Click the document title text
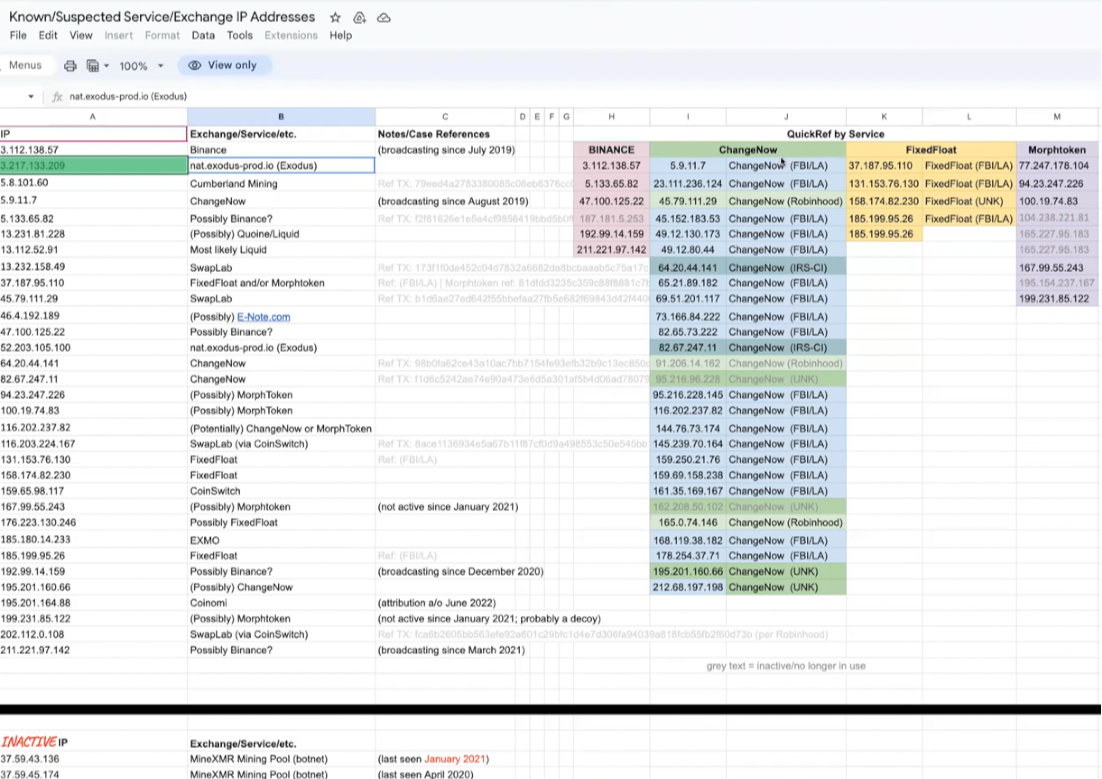Image resolution: width=1102 pixels, height=779 pixels. coord(162,17)
